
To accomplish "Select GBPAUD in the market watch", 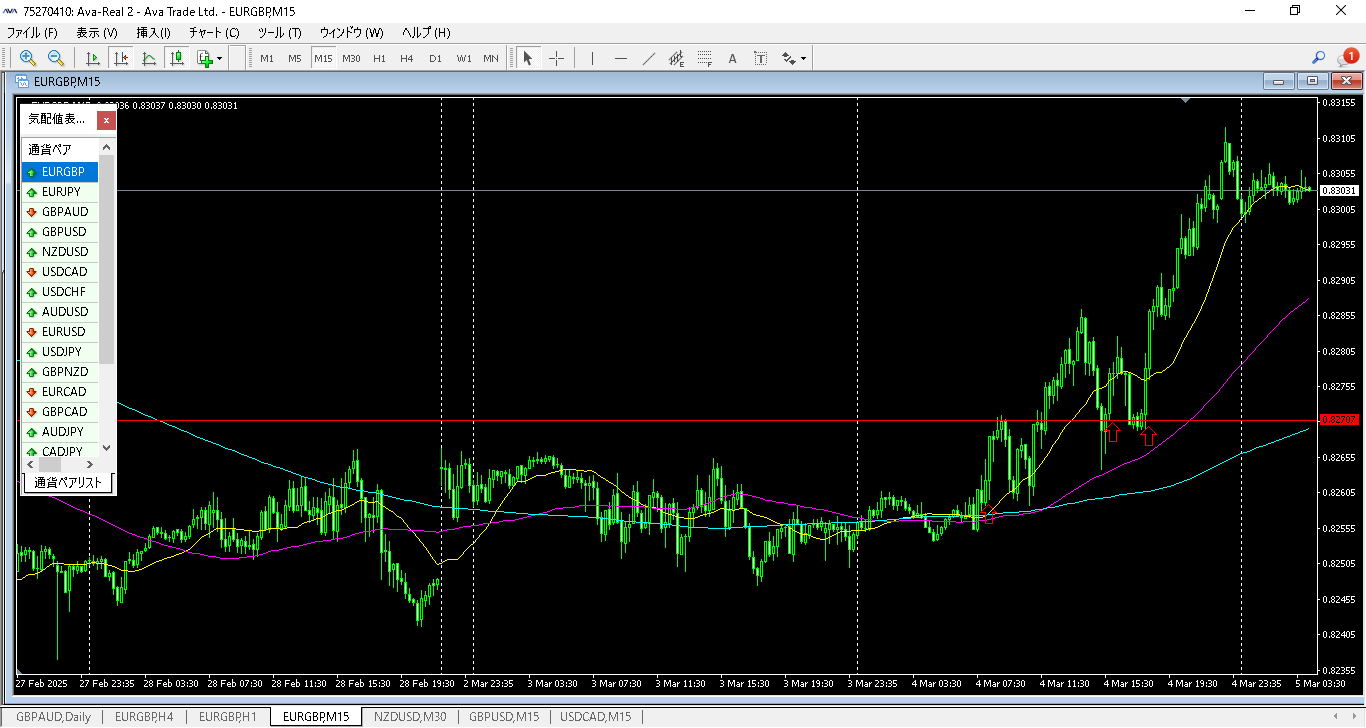I will (60, 212).
